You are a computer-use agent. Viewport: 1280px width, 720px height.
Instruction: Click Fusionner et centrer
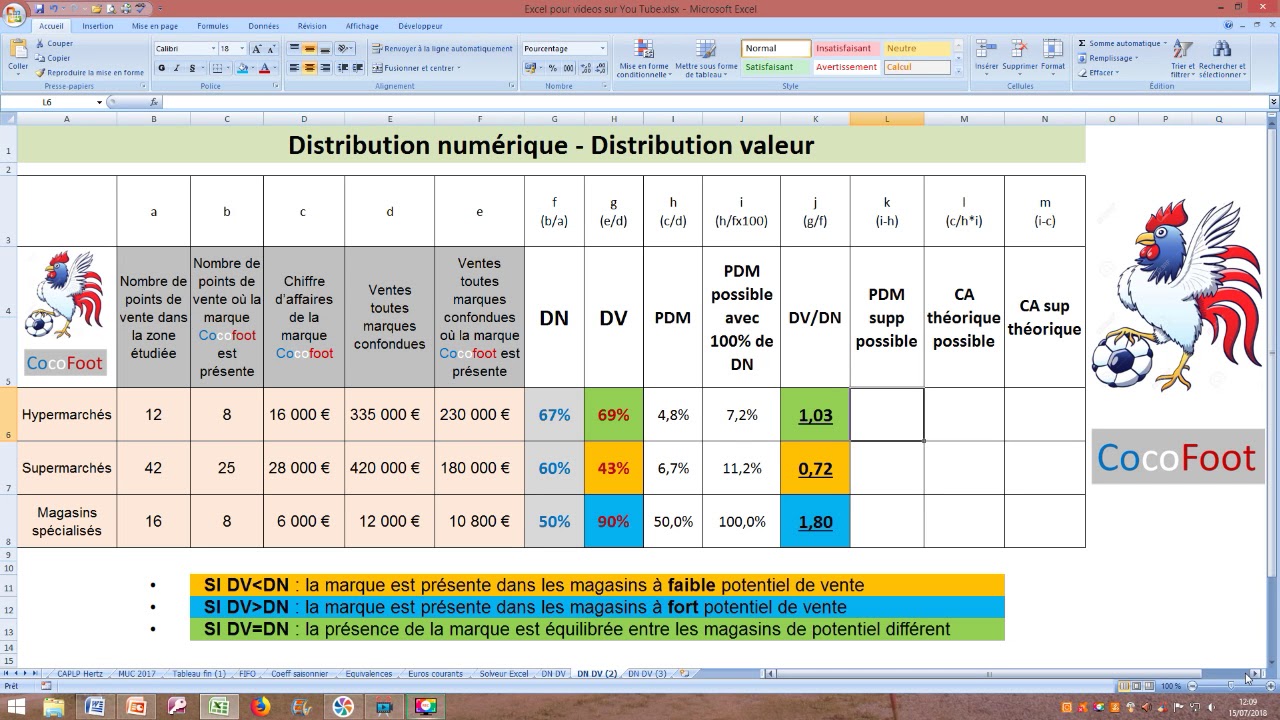click(x=416, y=68)
